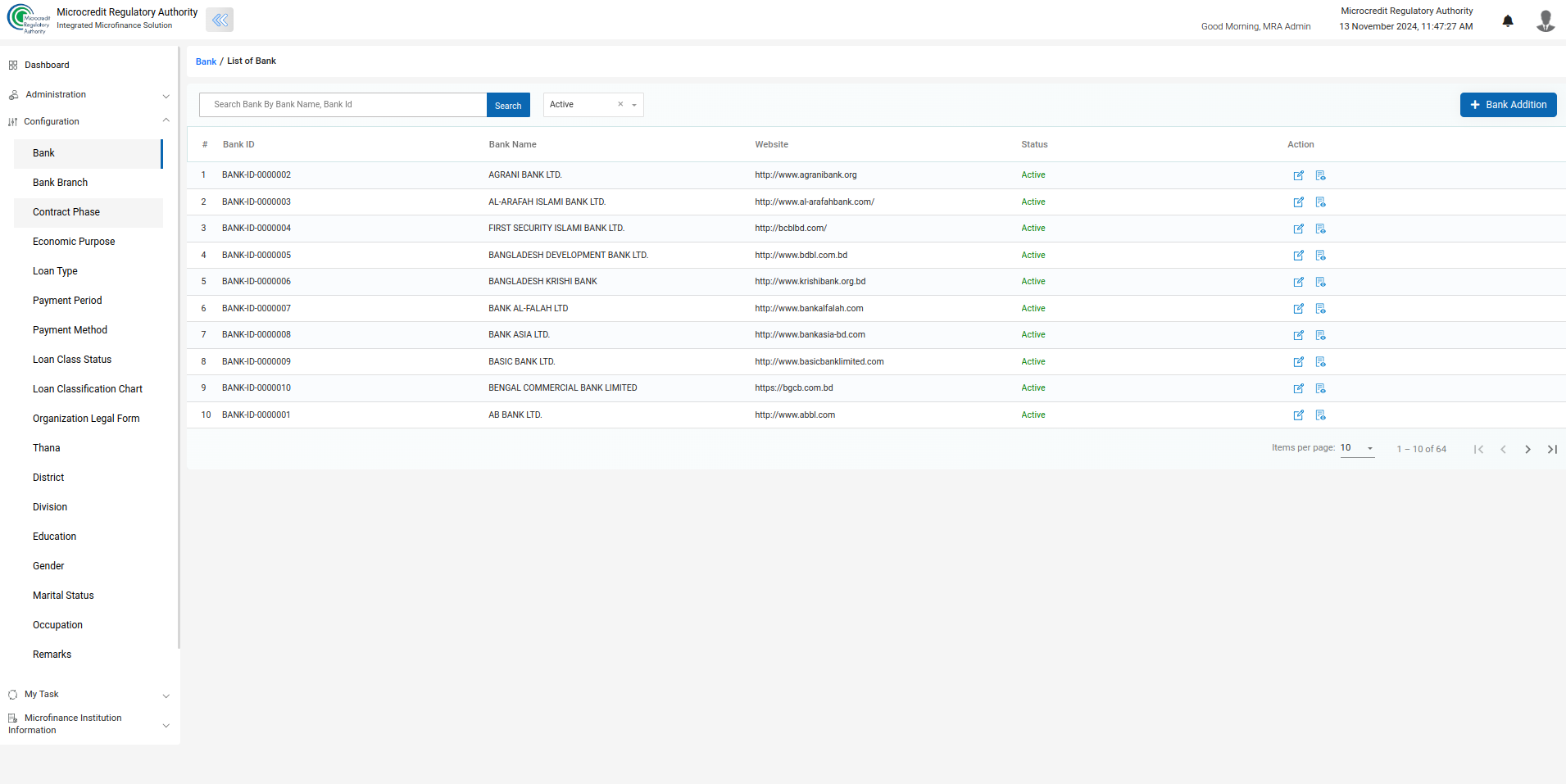Expand the My Task menu

pyautogui.click(x=89, y=695)
